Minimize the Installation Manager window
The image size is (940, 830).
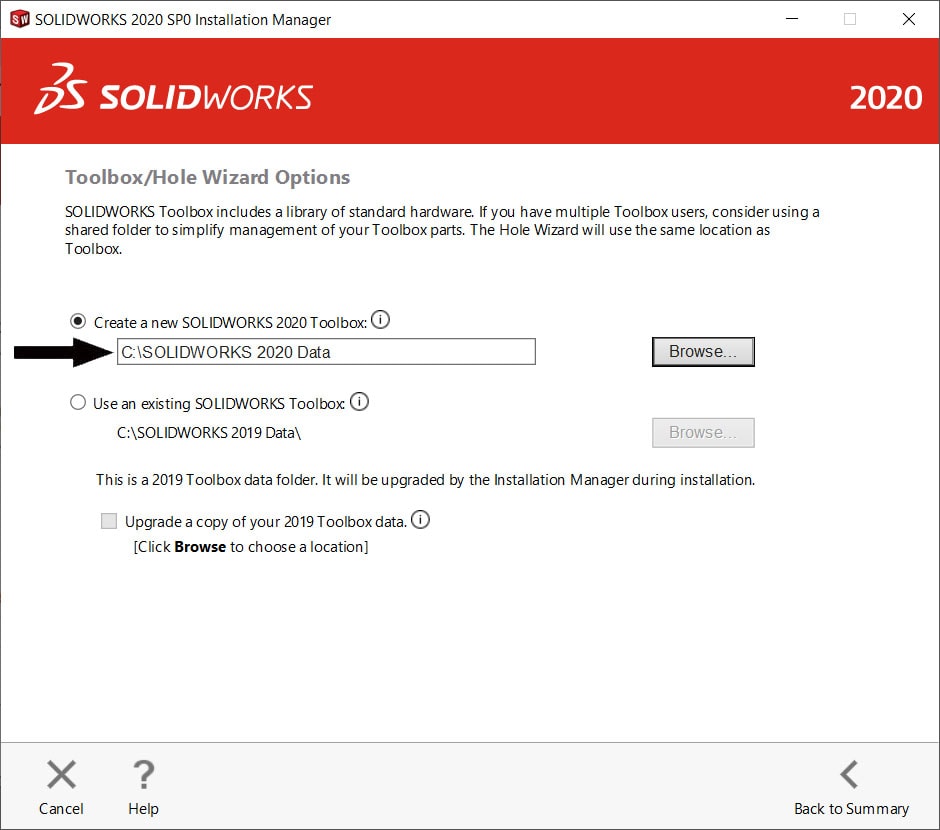click(x=793, y=18)
